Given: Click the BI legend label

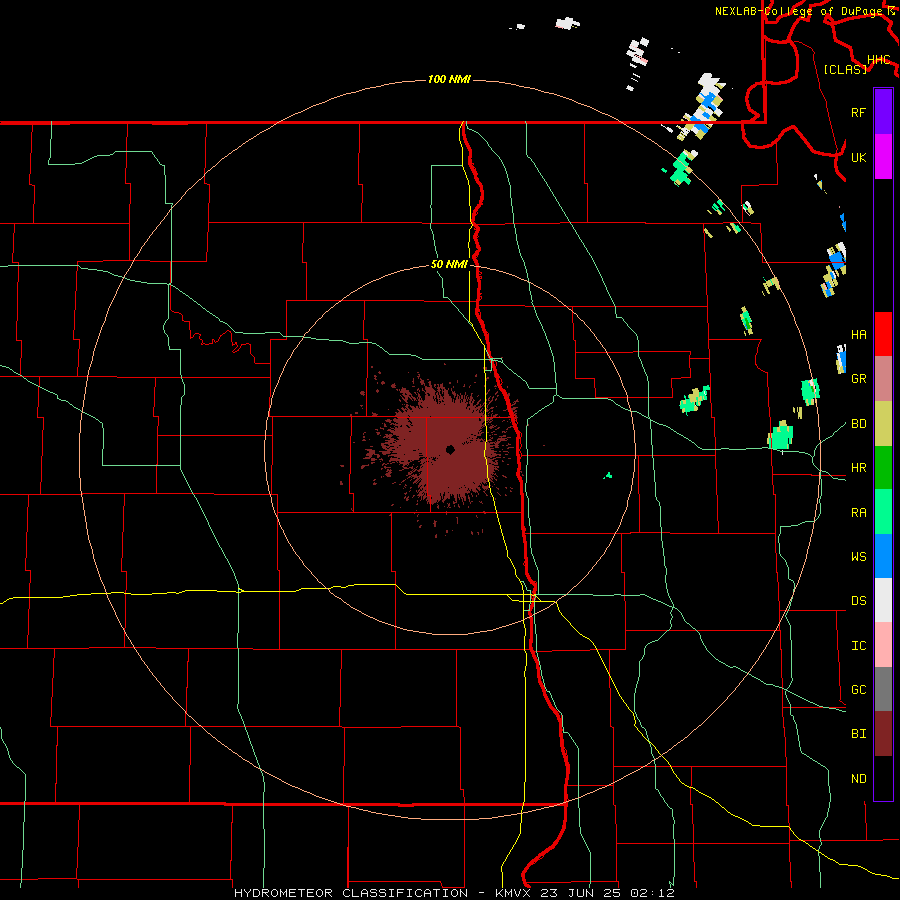Looking at the screenshot, I should coord(858,734).
